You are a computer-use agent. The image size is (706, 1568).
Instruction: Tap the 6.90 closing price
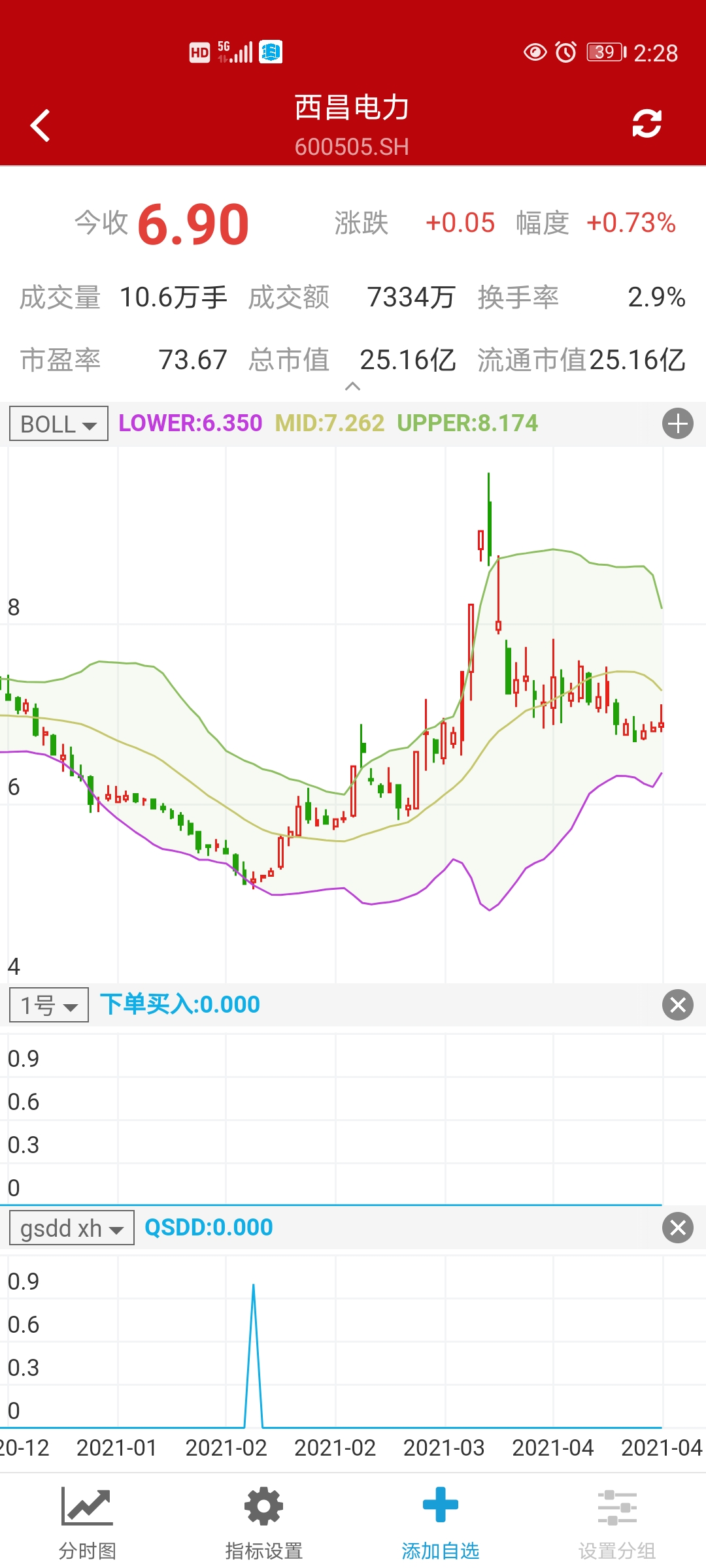[x=193, y=224]
